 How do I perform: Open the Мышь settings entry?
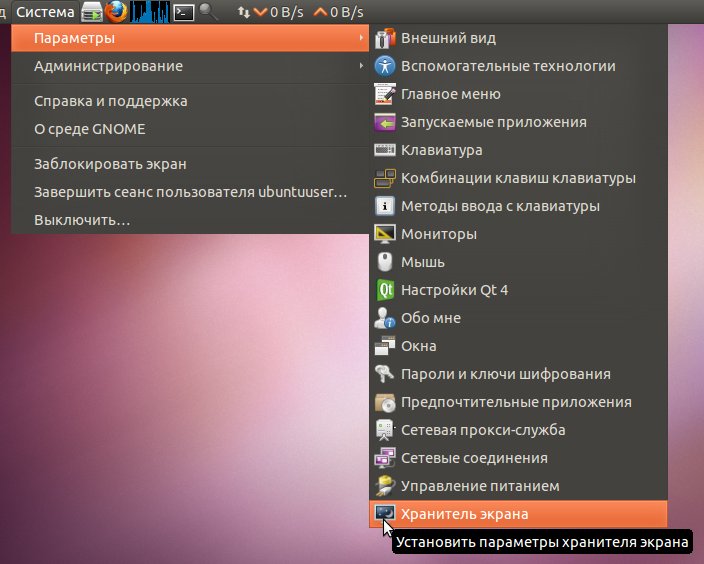pos(519,262)
